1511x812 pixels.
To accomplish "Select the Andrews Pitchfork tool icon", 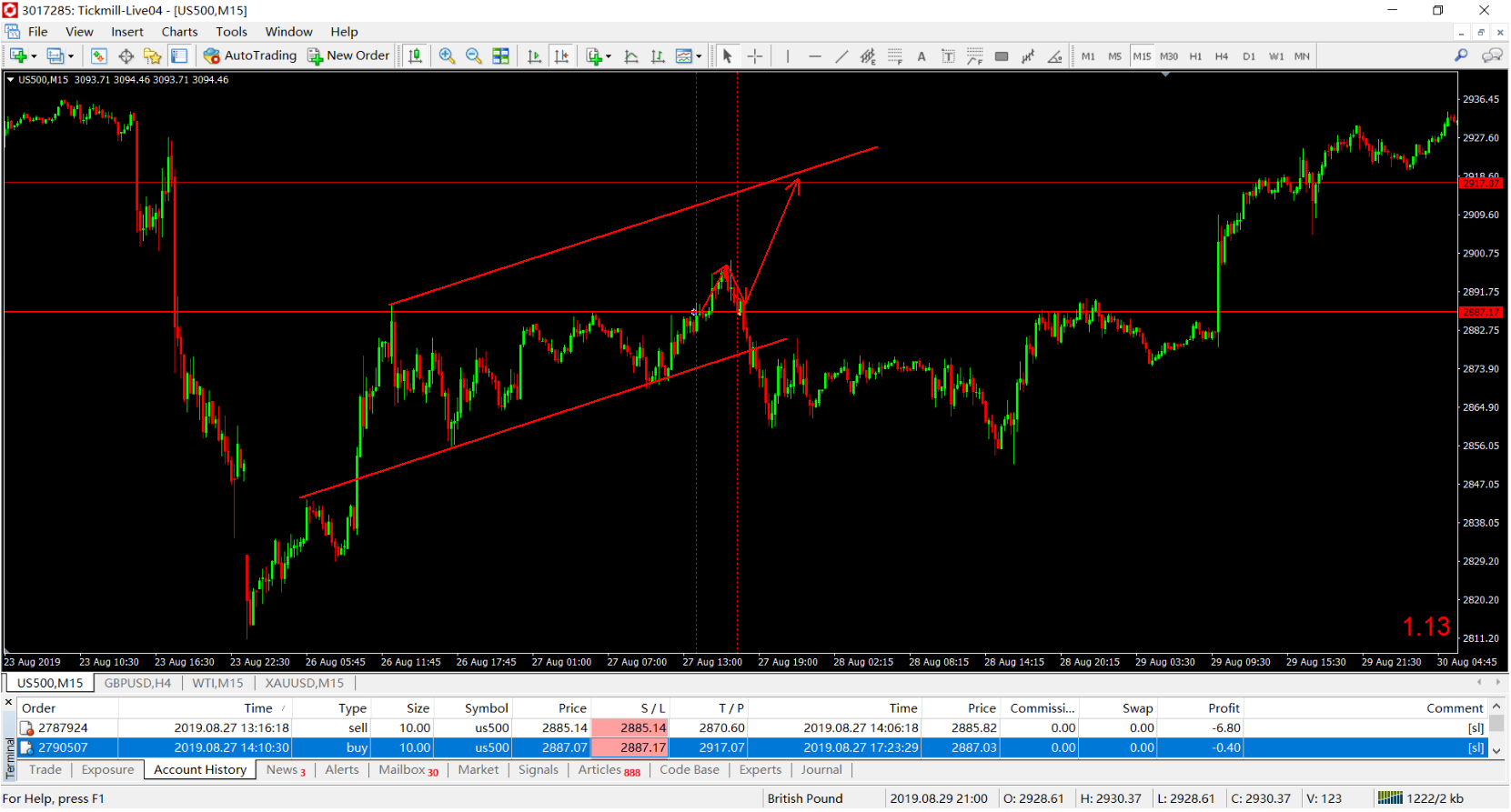I will pyautogui.click(x=1028, y=56).
